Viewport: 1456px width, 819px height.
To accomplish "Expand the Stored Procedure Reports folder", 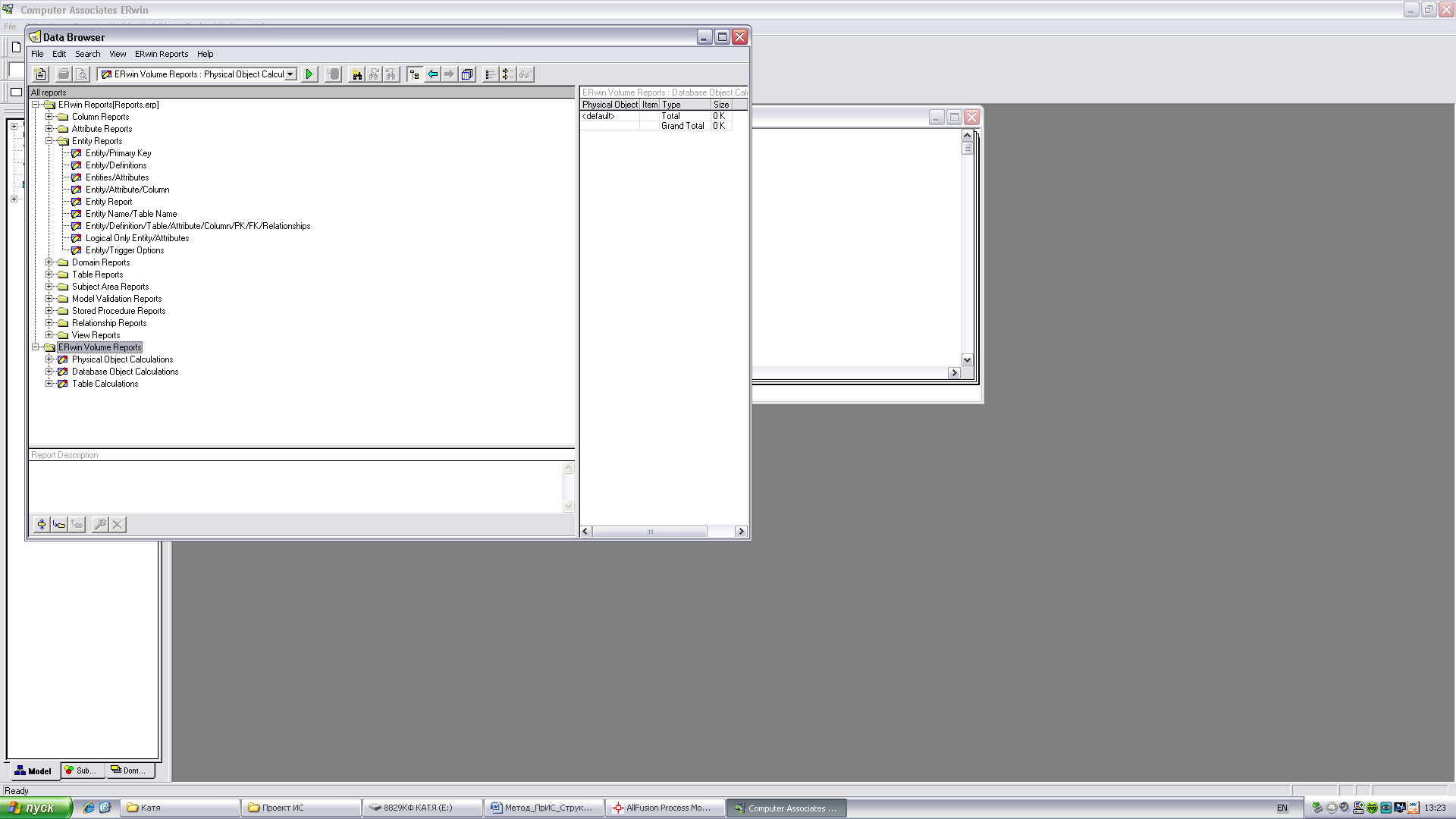I will click(49, 311).
